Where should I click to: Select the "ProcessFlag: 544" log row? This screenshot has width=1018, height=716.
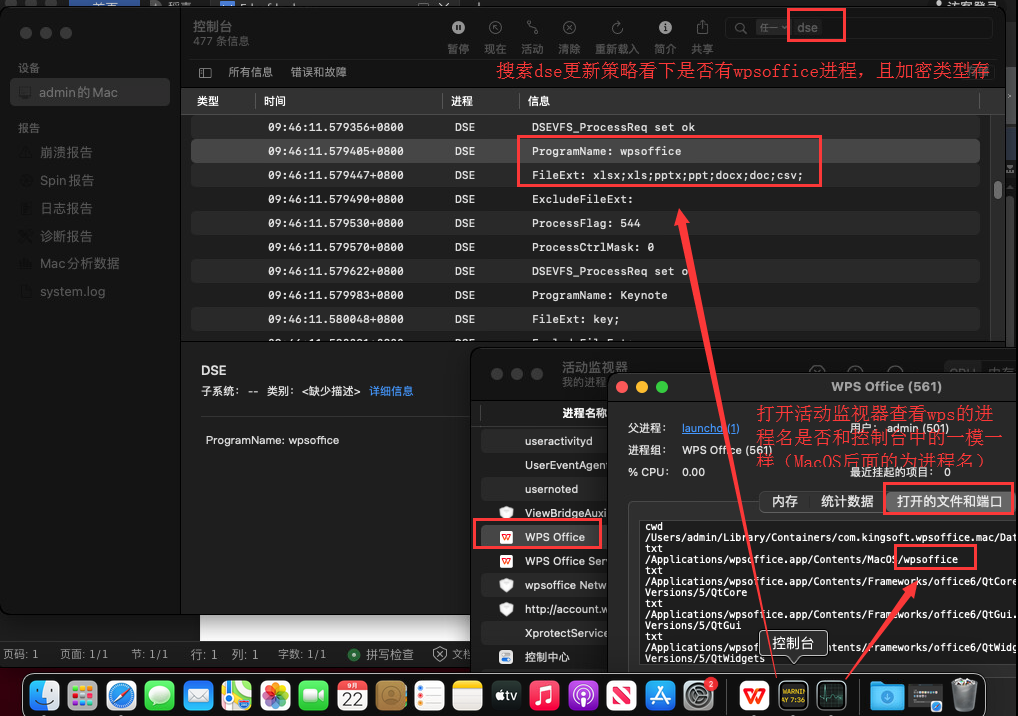[x=585, y=223]
